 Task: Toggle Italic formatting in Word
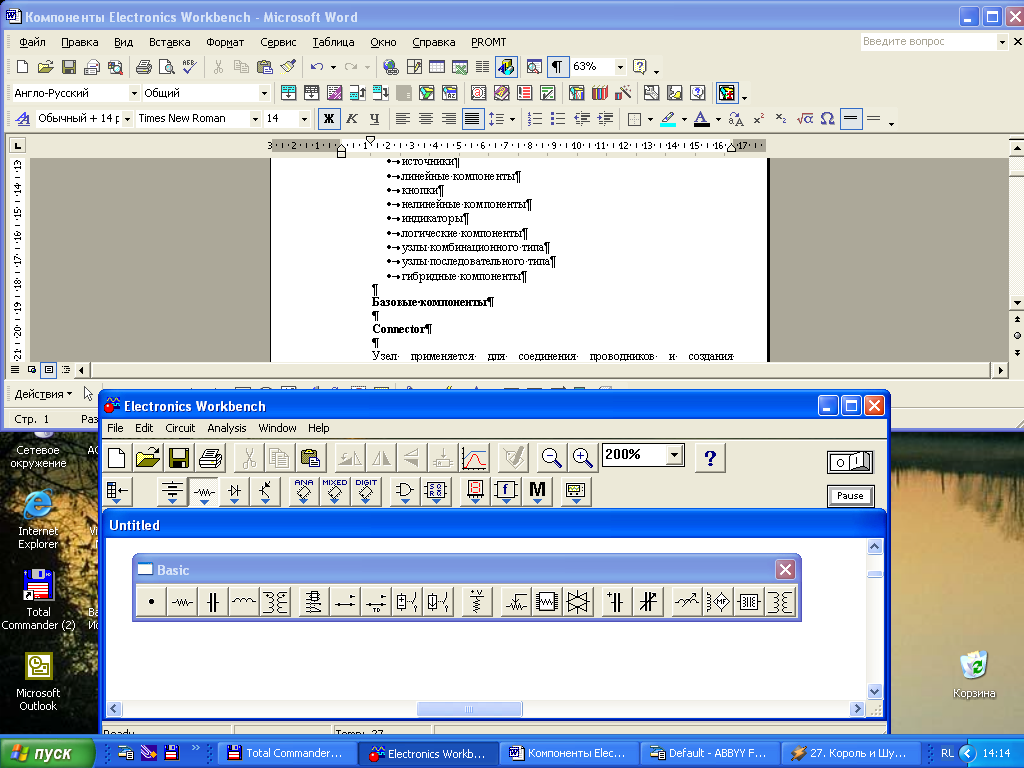coord(351,118)
